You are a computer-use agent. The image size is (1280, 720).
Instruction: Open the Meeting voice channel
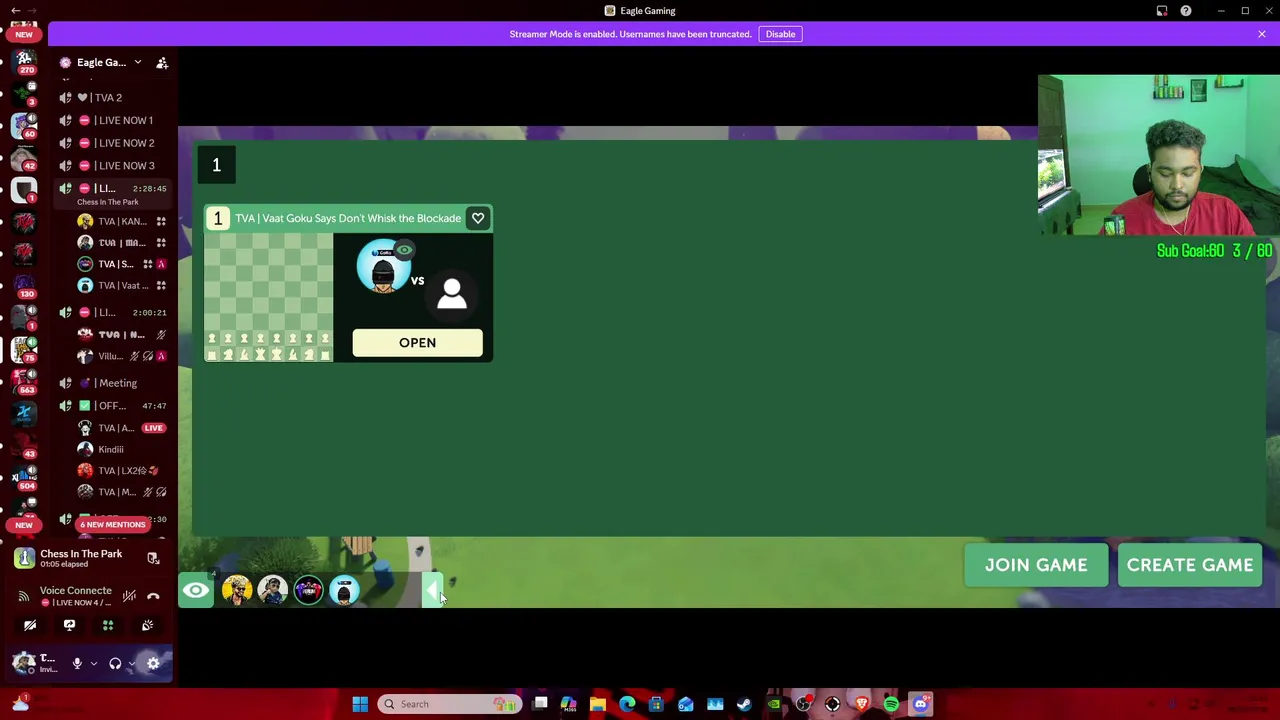[x=110, y=383]
